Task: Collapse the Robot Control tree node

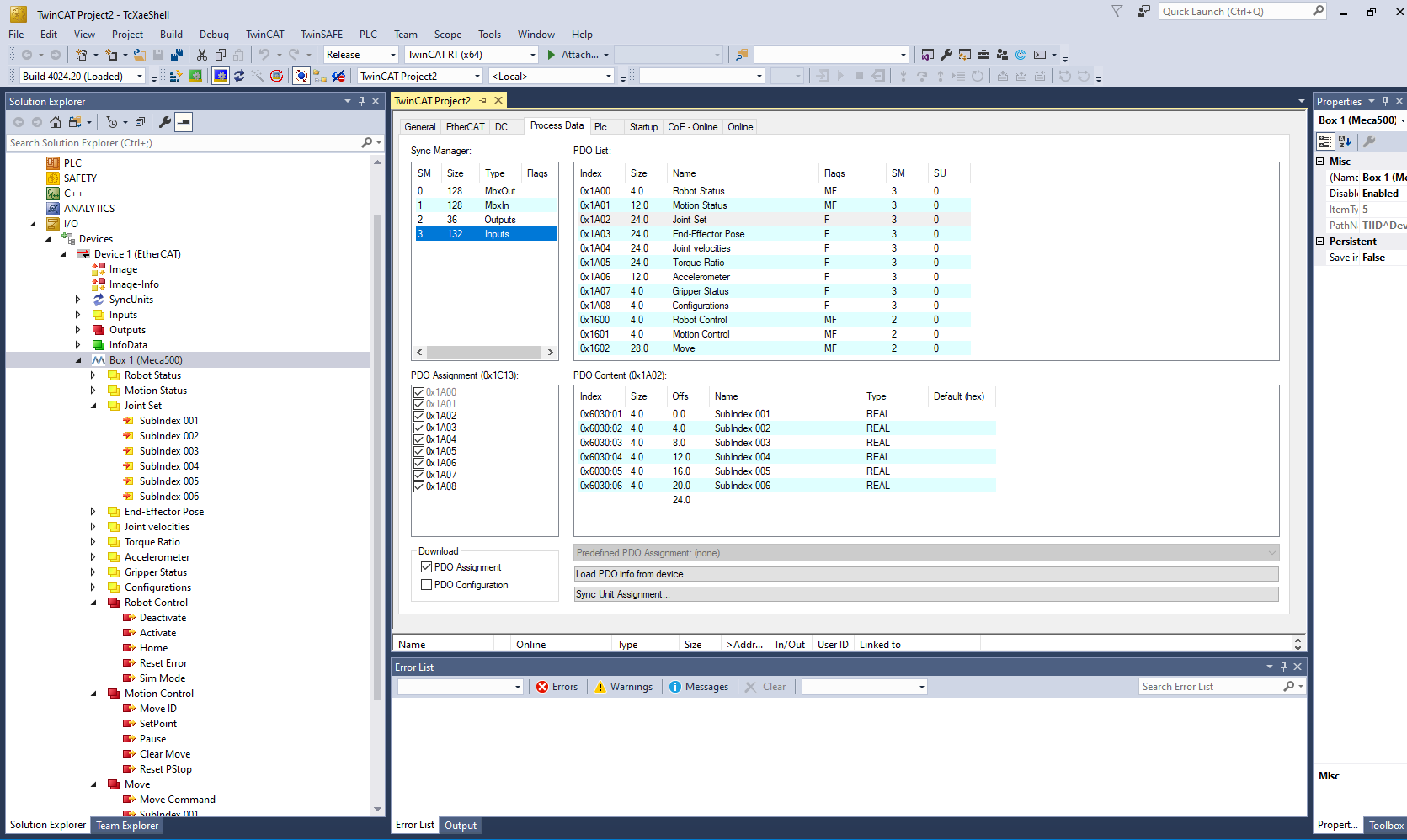Action: tap(93, 603)
